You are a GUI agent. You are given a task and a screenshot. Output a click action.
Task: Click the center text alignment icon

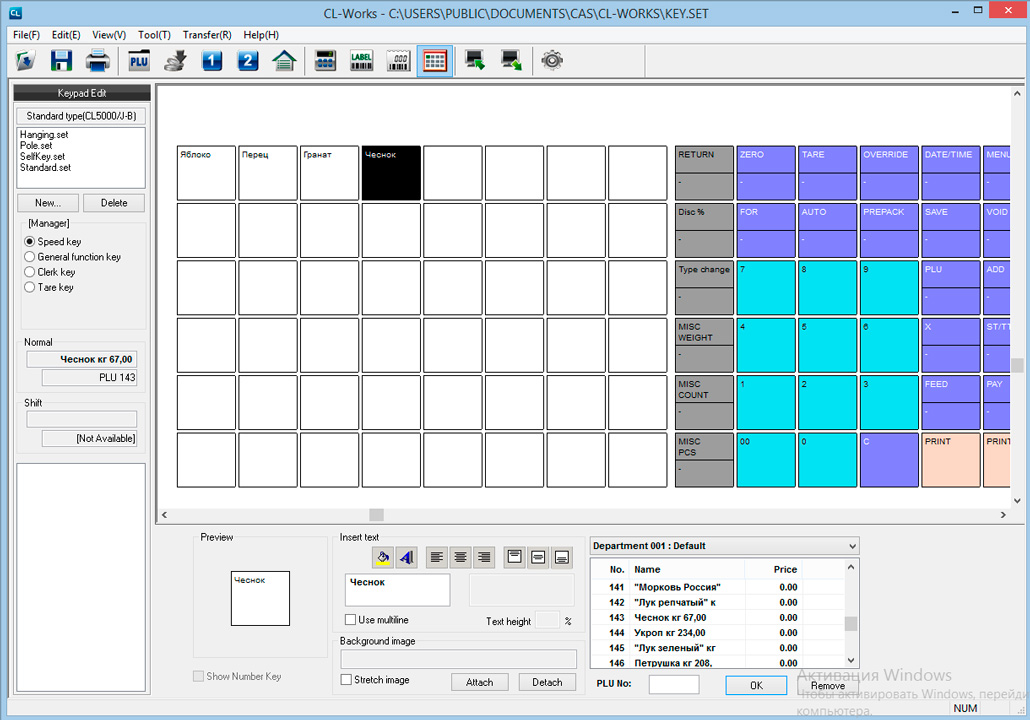(x=461, y=557)
